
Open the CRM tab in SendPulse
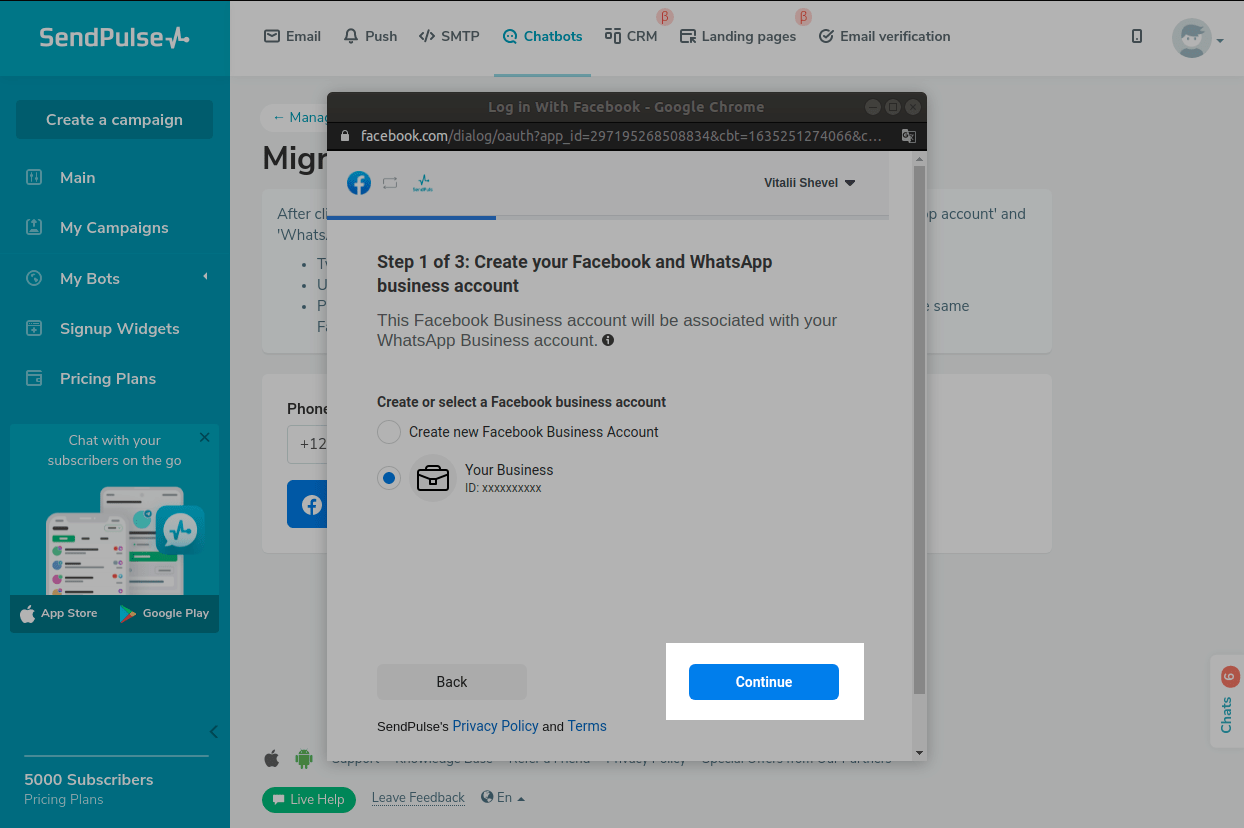click(631, 36)
